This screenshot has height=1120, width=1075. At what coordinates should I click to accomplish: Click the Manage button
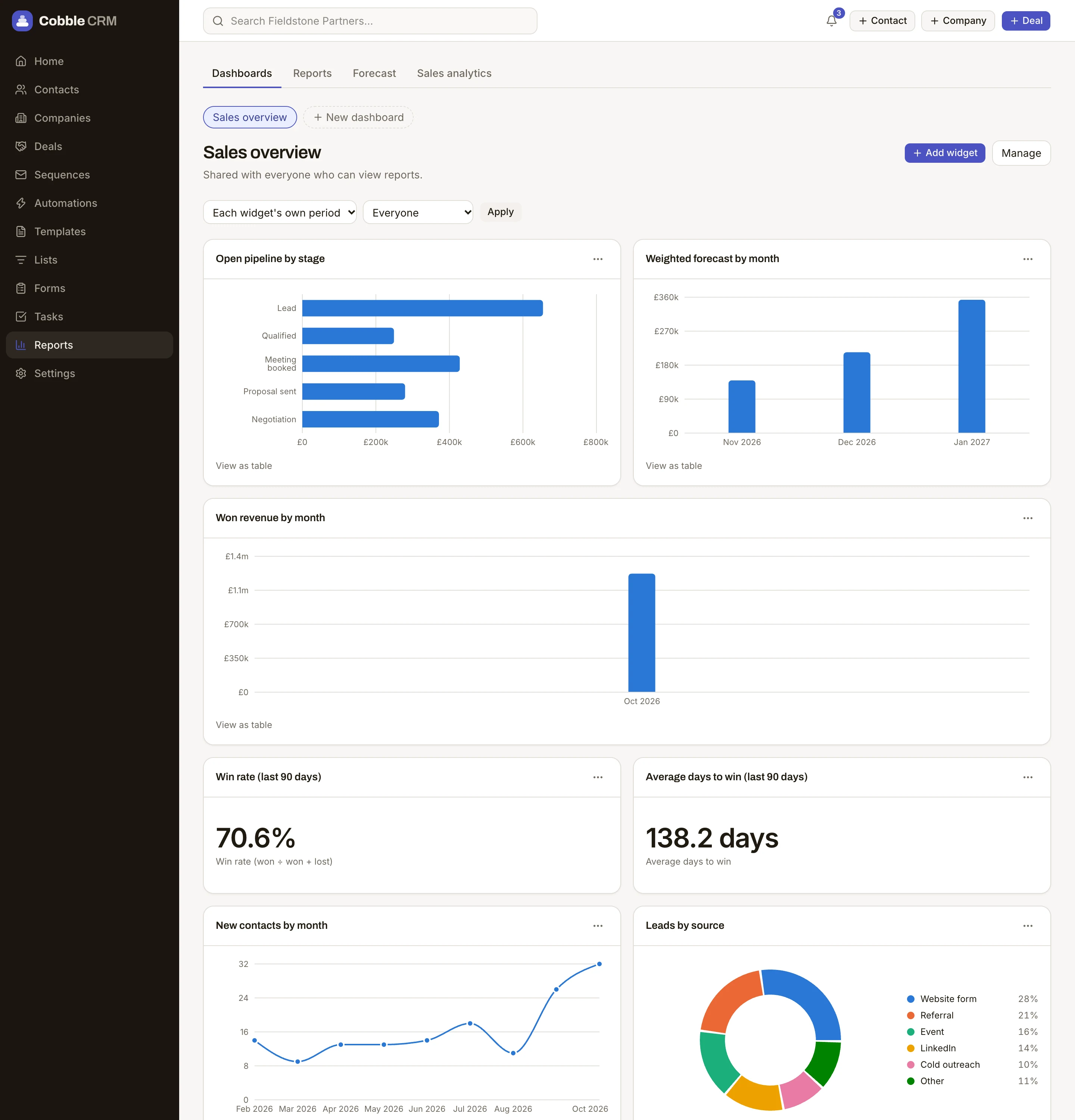tap(1021, 153)
